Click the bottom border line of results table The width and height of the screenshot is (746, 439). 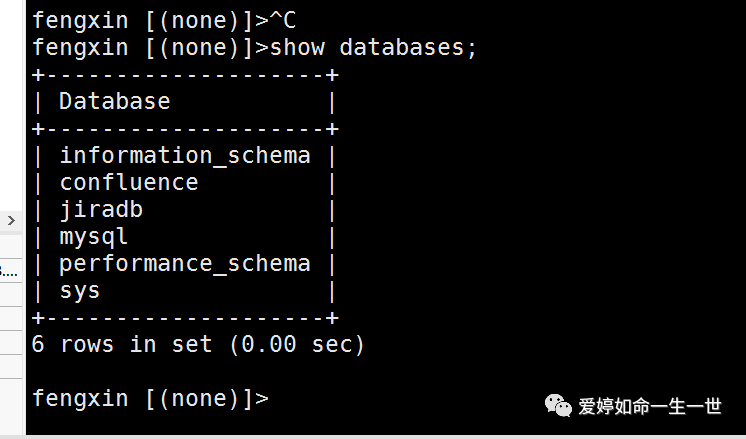pos(185,318)
